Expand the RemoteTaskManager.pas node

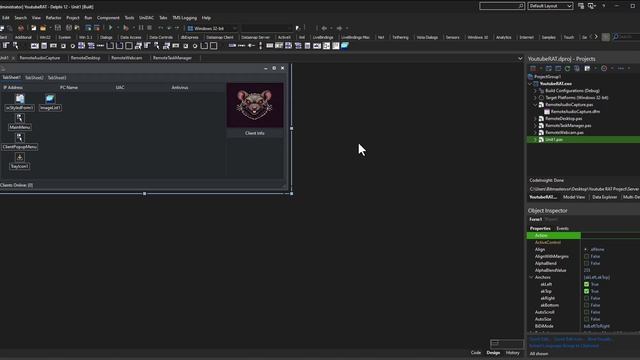tap(535, 125)
